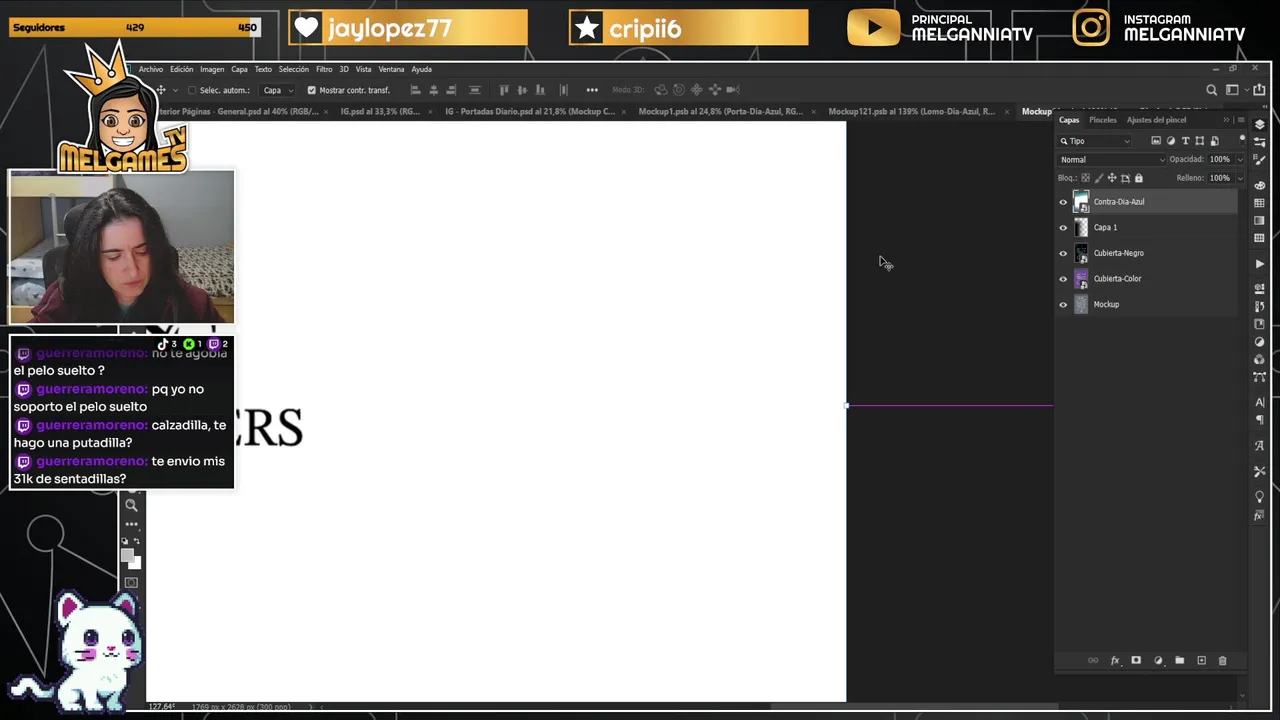Hide the Mockup layer
The width and height of the screenshot is (1280, 720).
(x=1063, y=305)
